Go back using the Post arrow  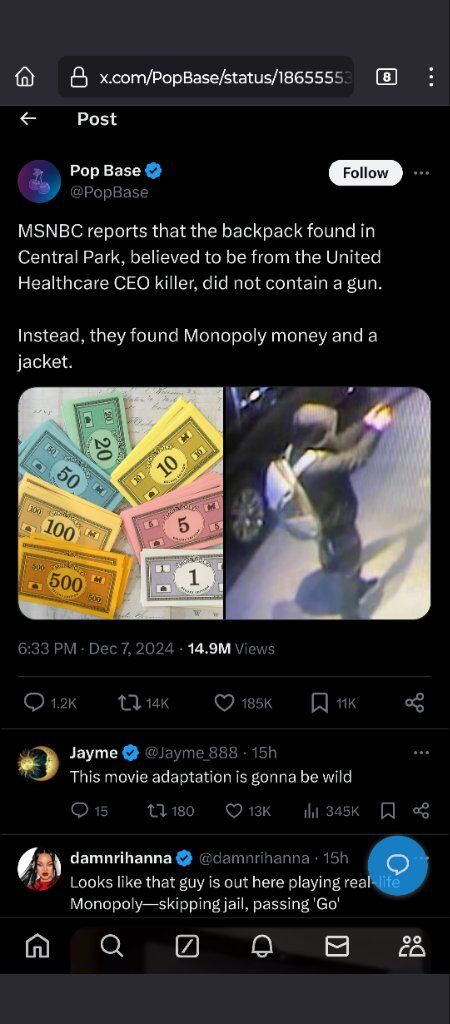[27, 118]
